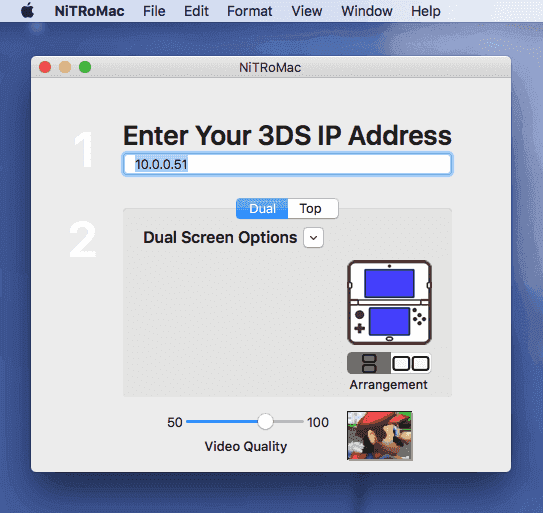The width and height of the screenshot is (543, 513).
Task: Open the NiTRoMac application menu
Action: pyautogui.click(x=89, y=11)
